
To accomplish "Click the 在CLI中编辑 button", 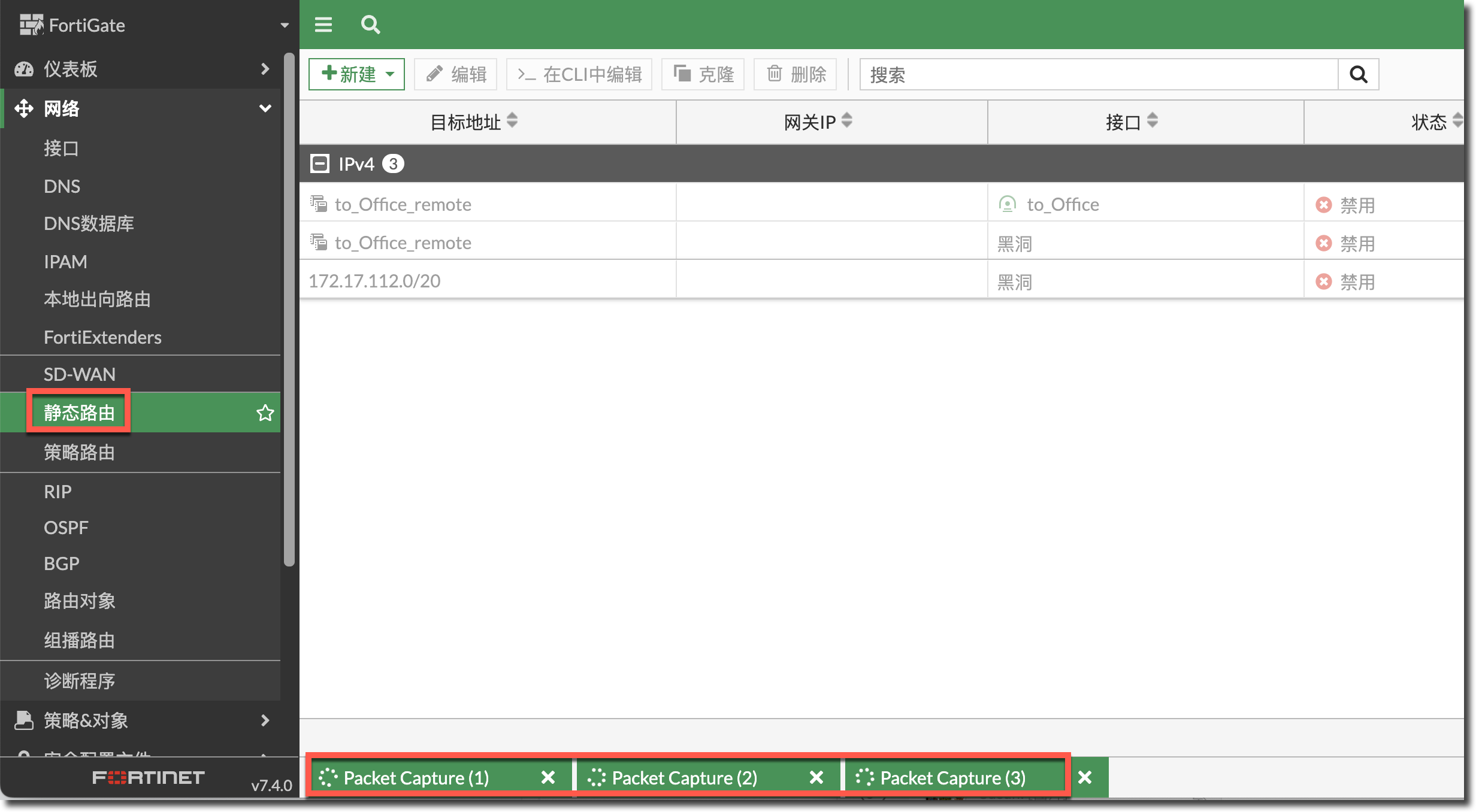I will click(579, 74).
